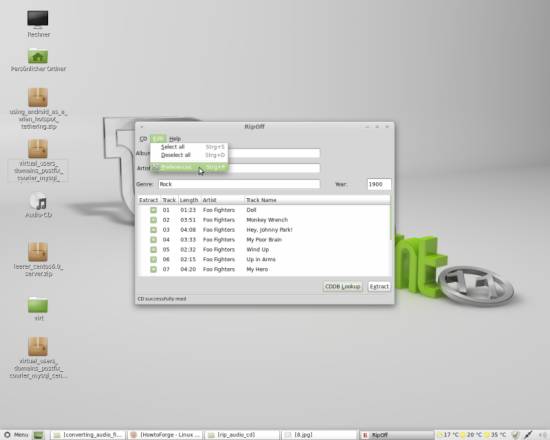Switch to rip_audio_cd taskbar window

coord(242,435)
